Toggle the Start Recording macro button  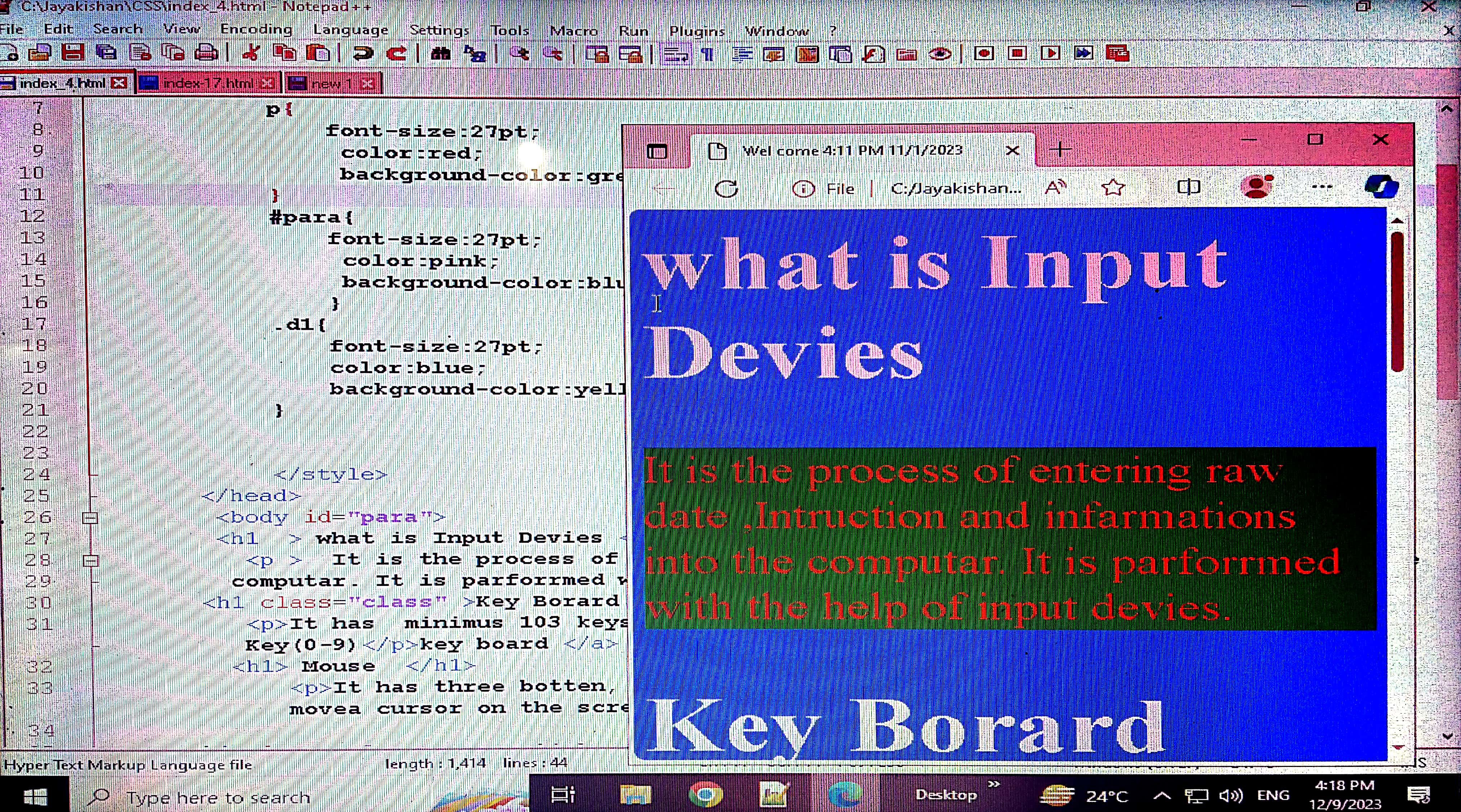(984, 53)
